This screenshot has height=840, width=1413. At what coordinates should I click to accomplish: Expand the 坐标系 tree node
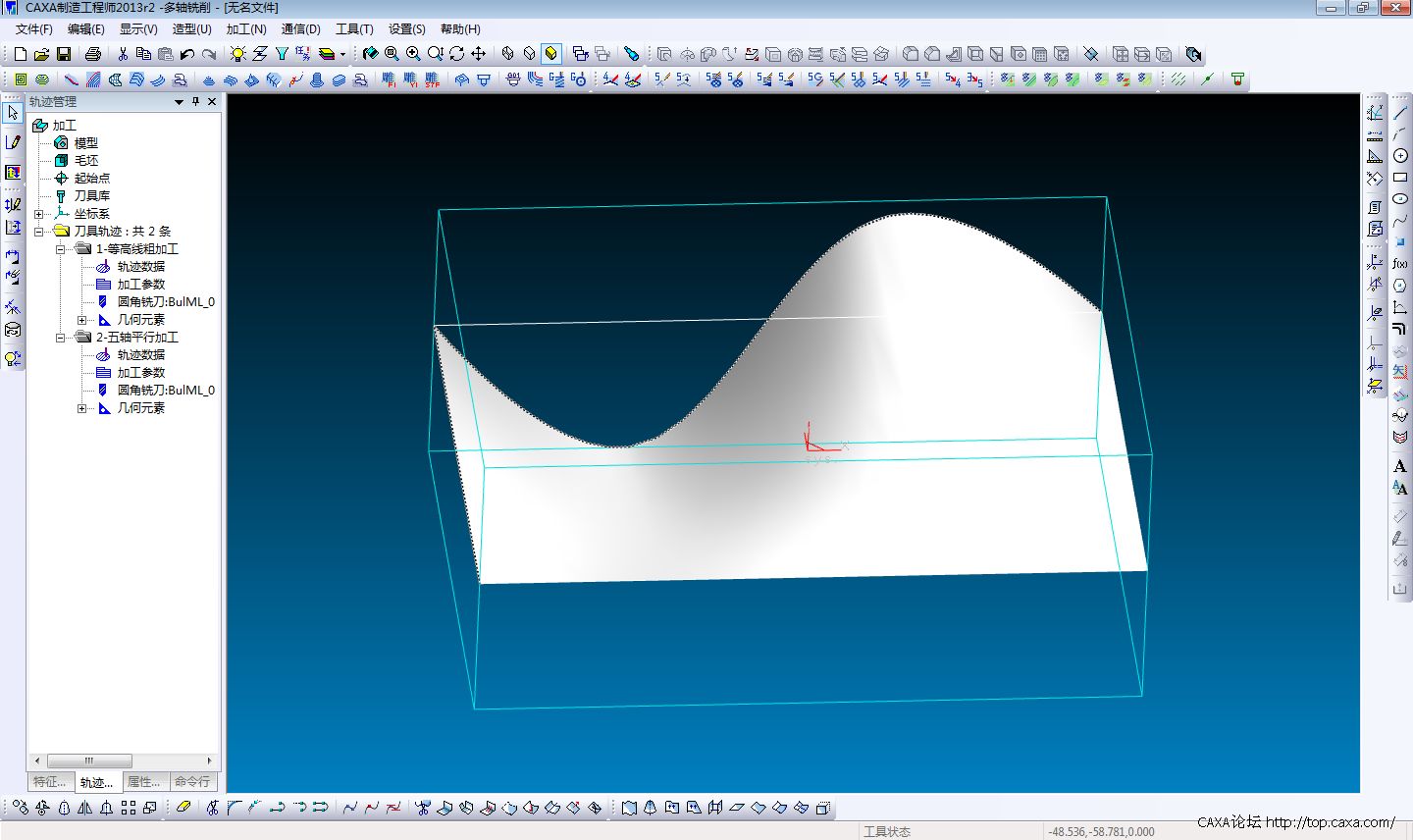39,214
